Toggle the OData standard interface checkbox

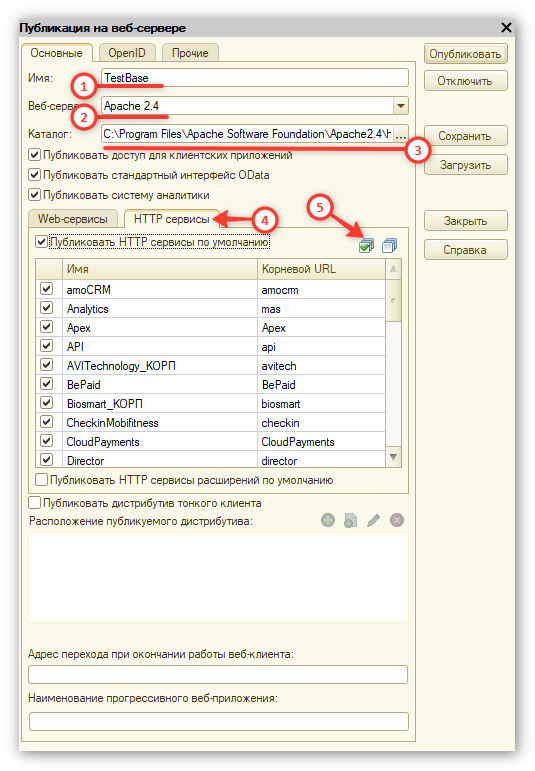pos(34,175)
